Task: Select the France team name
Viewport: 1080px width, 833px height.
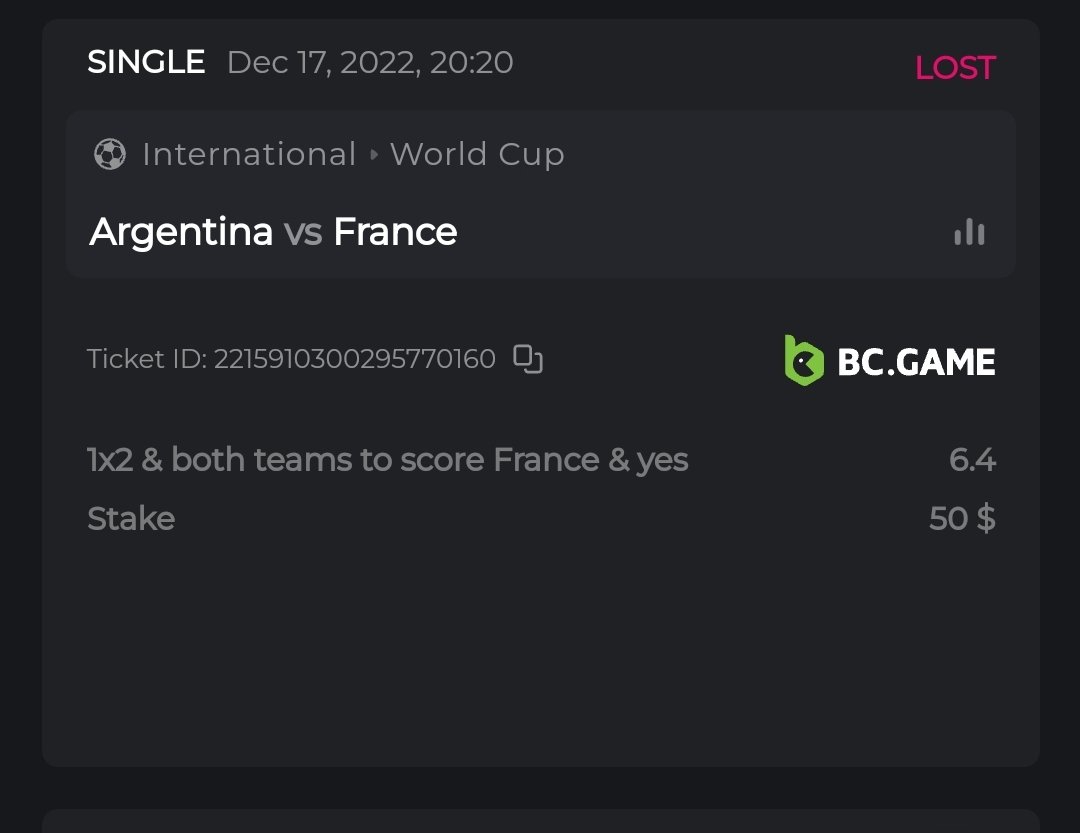Action: 395,232
